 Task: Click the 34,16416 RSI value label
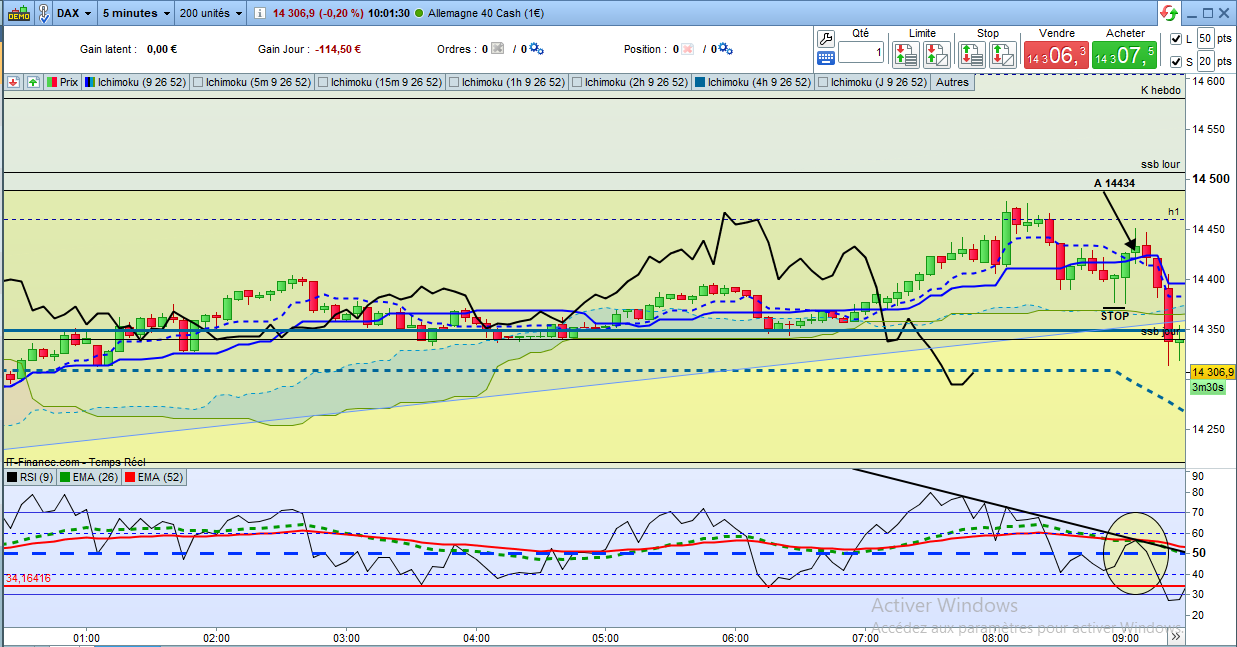point(28,578)
